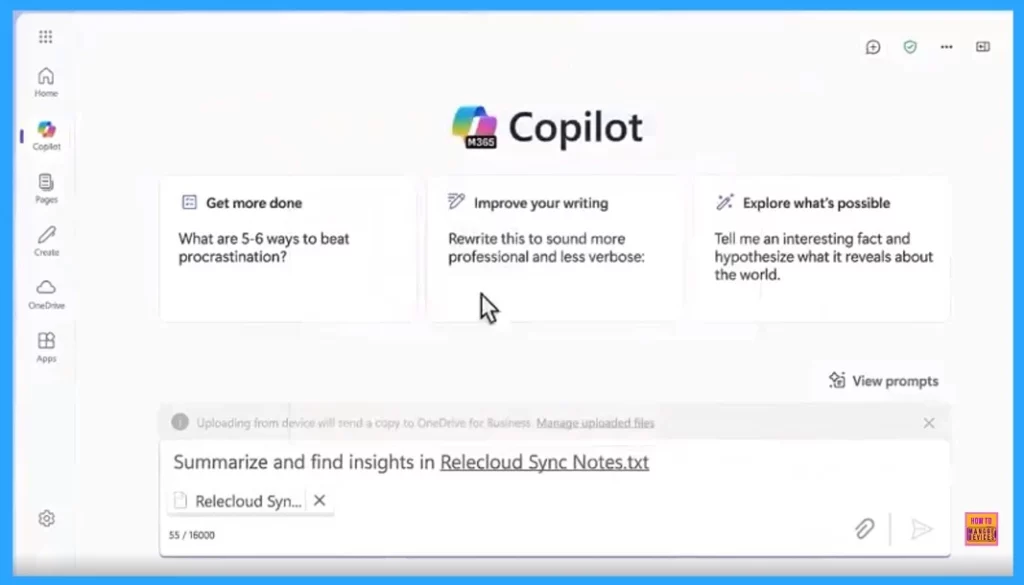Image resolution: width=1024 pixels, height=585 pixels.
Task: Click the 55 / 16000 character counter
Action: tap(191, 535)
